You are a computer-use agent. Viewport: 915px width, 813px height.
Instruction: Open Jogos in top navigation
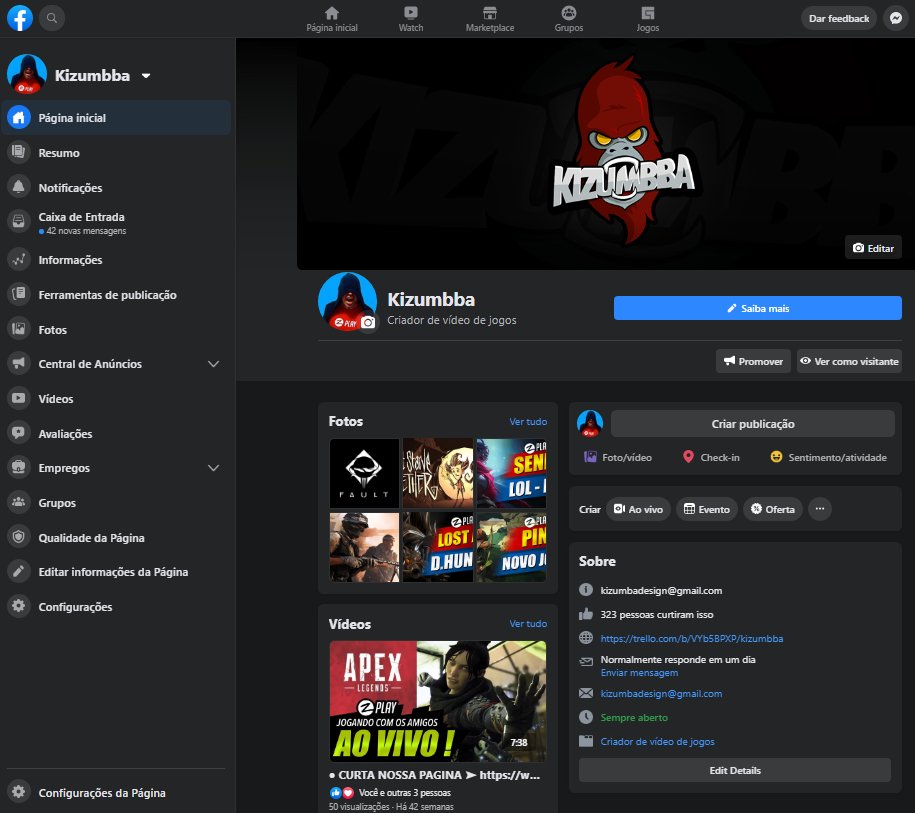[x=648, y=19]
